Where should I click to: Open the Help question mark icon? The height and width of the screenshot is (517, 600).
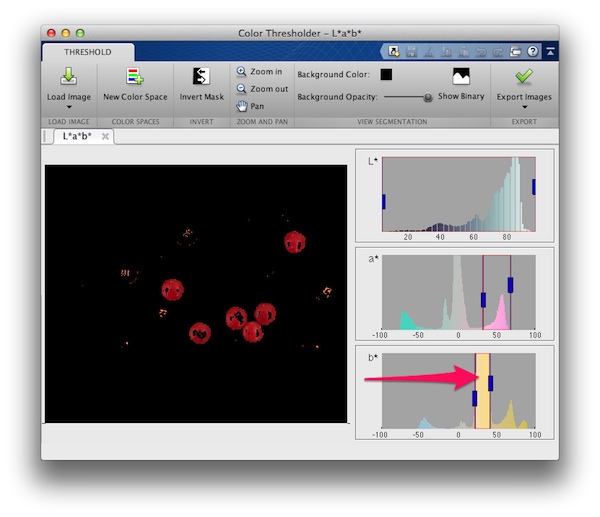pyautogui.click(x=533, y=51)
